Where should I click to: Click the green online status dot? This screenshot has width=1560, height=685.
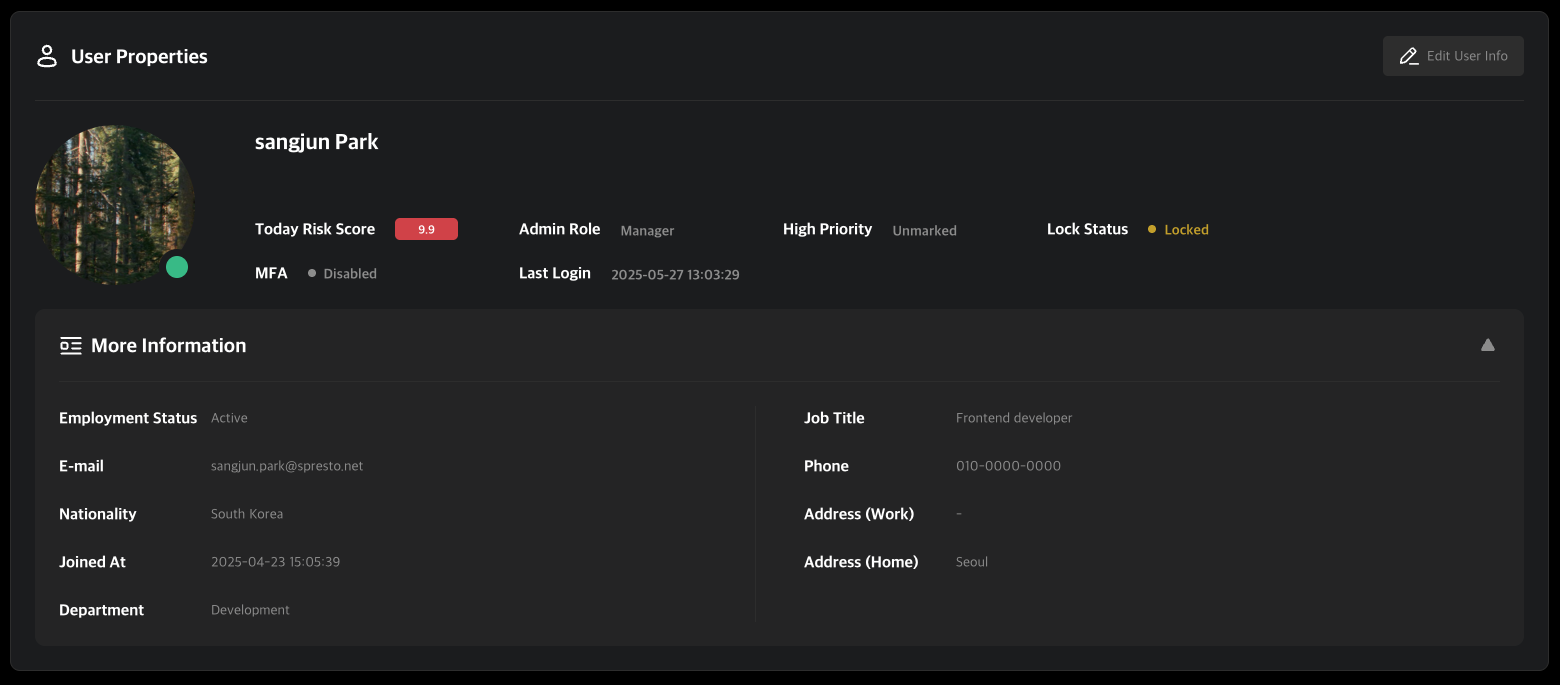pyautogui.click(x=177, y=267)
